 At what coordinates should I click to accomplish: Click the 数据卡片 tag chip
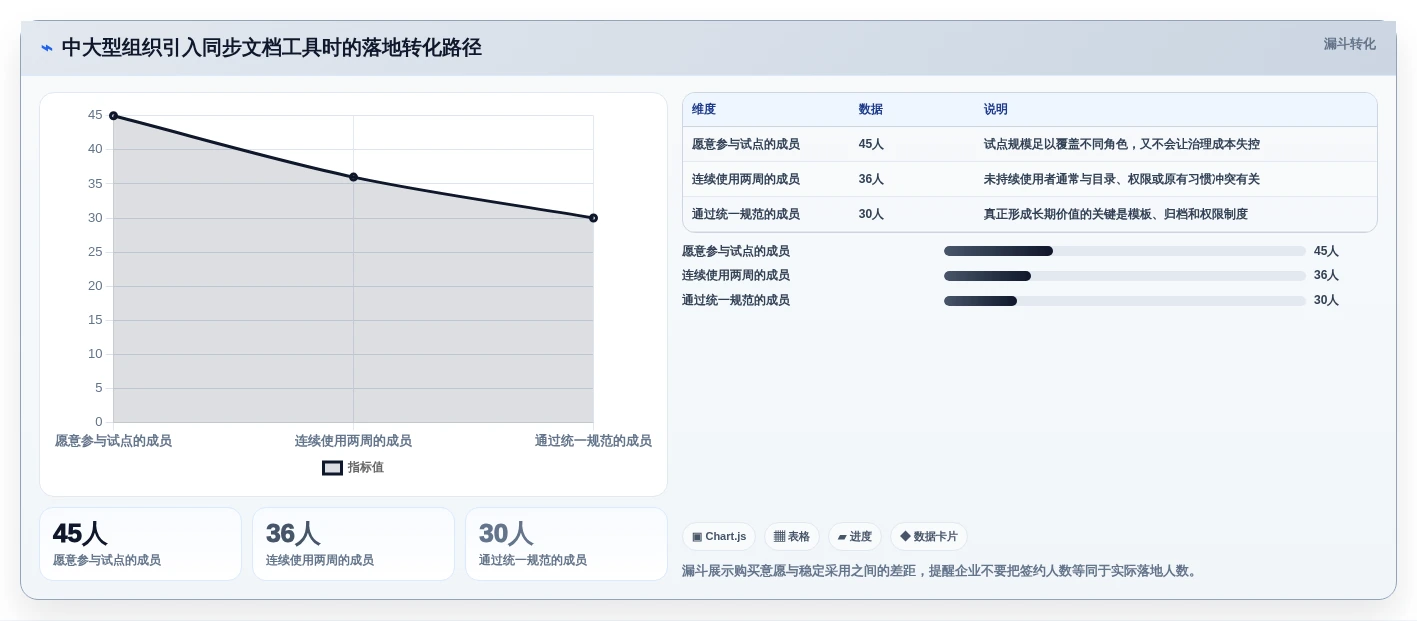tap(929, 537)
